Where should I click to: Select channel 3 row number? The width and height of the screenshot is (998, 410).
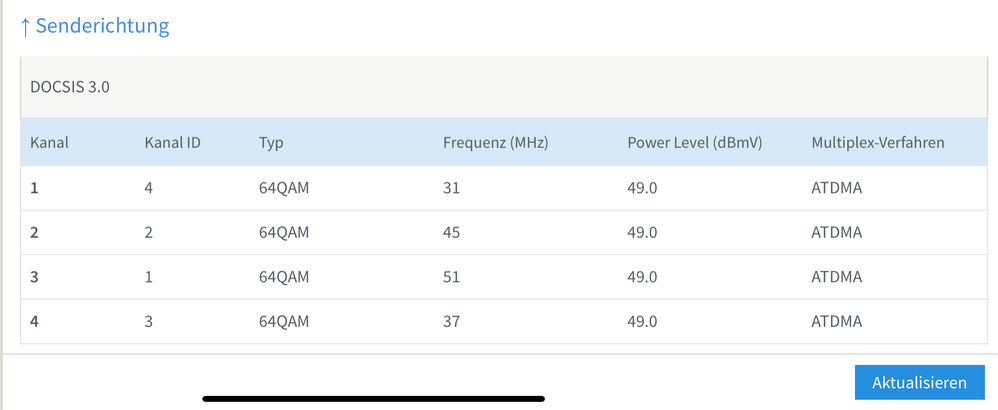click(x=35, y=276)
